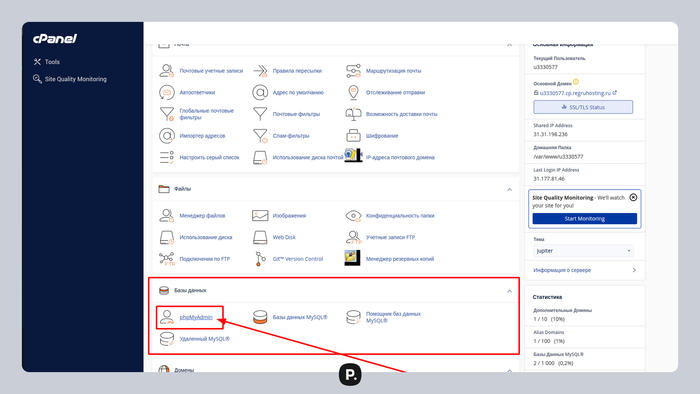Image resolution: width=700 pixels, height=394 pixels.
Task: Expand Информация о сервере
Action: click(585, 270)
